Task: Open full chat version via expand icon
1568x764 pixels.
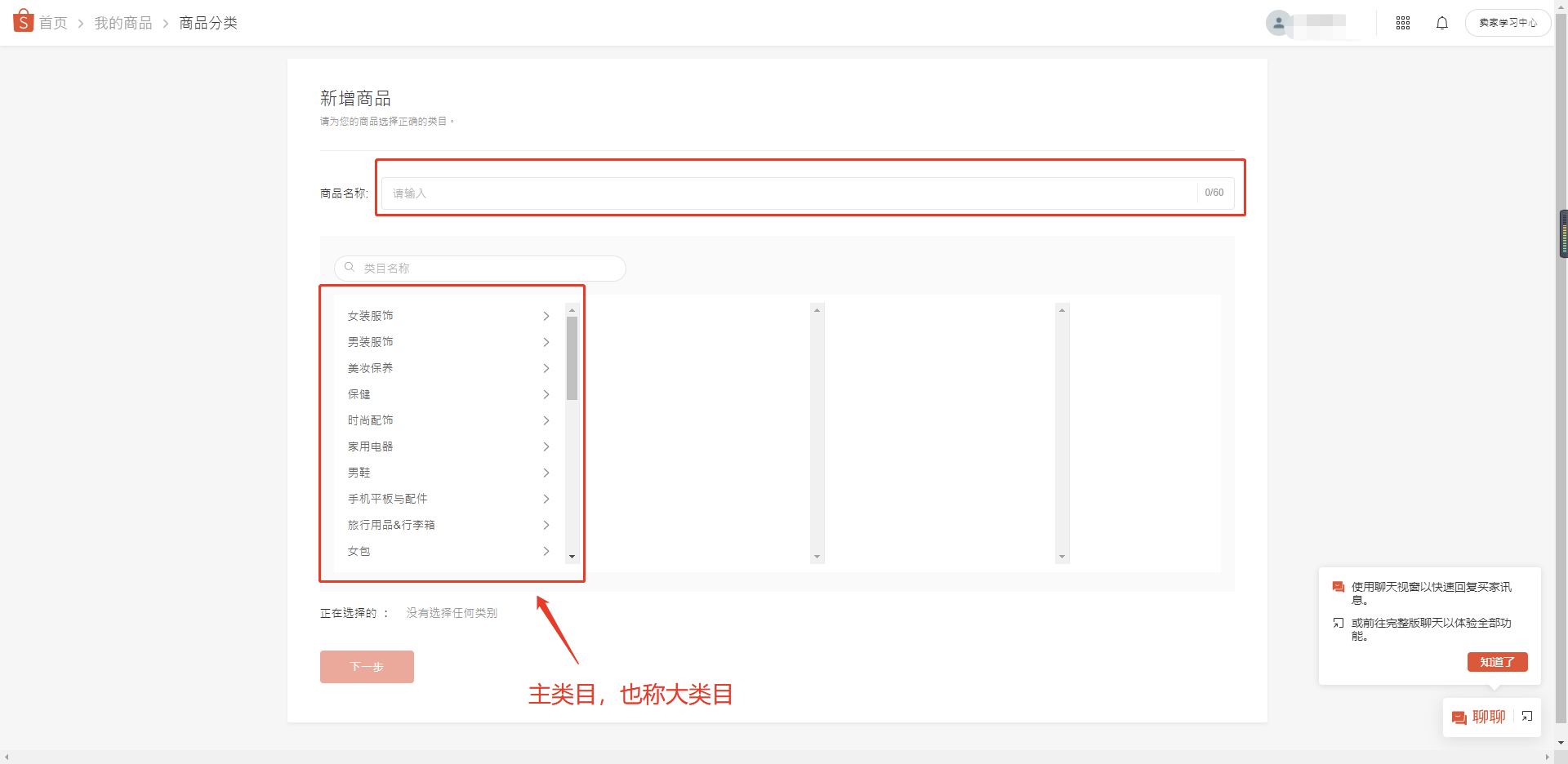Action: coord(1527,717)
